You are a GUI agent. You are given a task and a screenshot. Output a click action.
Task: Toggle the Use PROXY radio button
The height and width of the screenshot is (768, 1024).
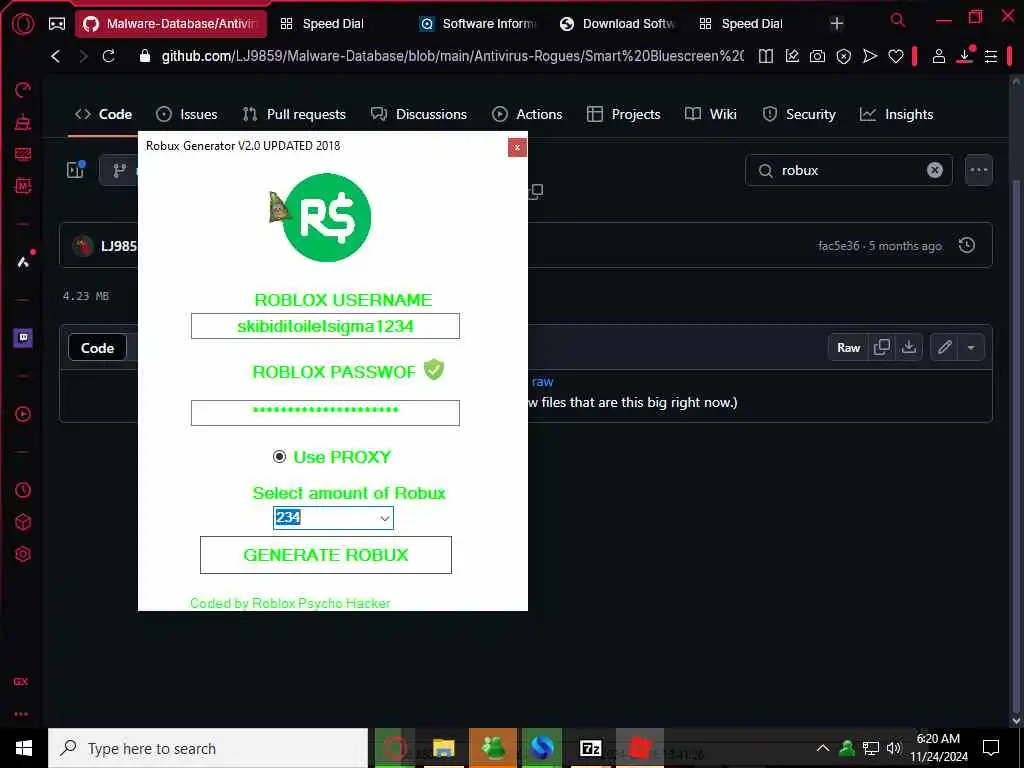[280, 456]
